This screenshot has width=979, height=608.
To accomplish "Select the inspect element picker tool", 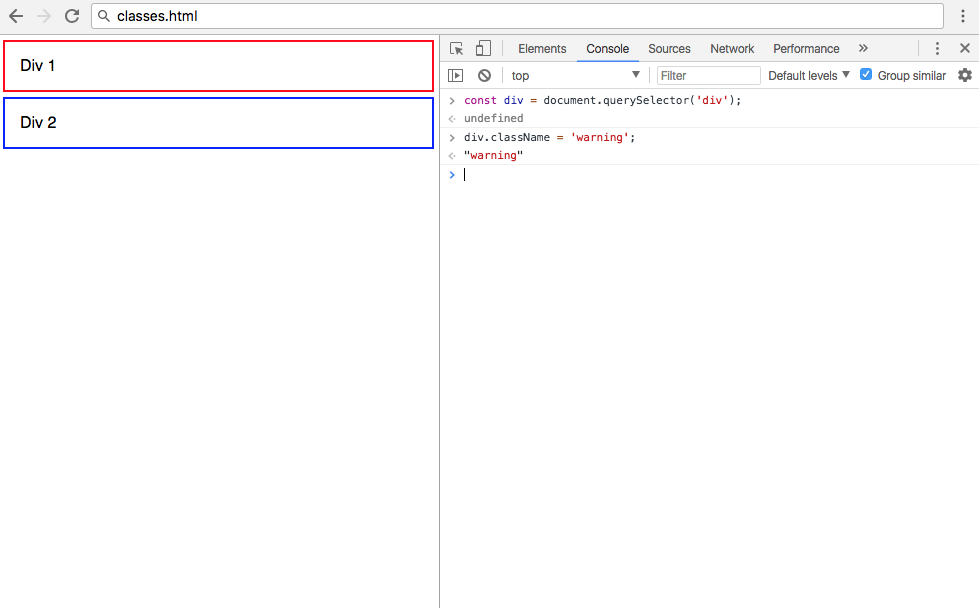I will coord(456,48).
